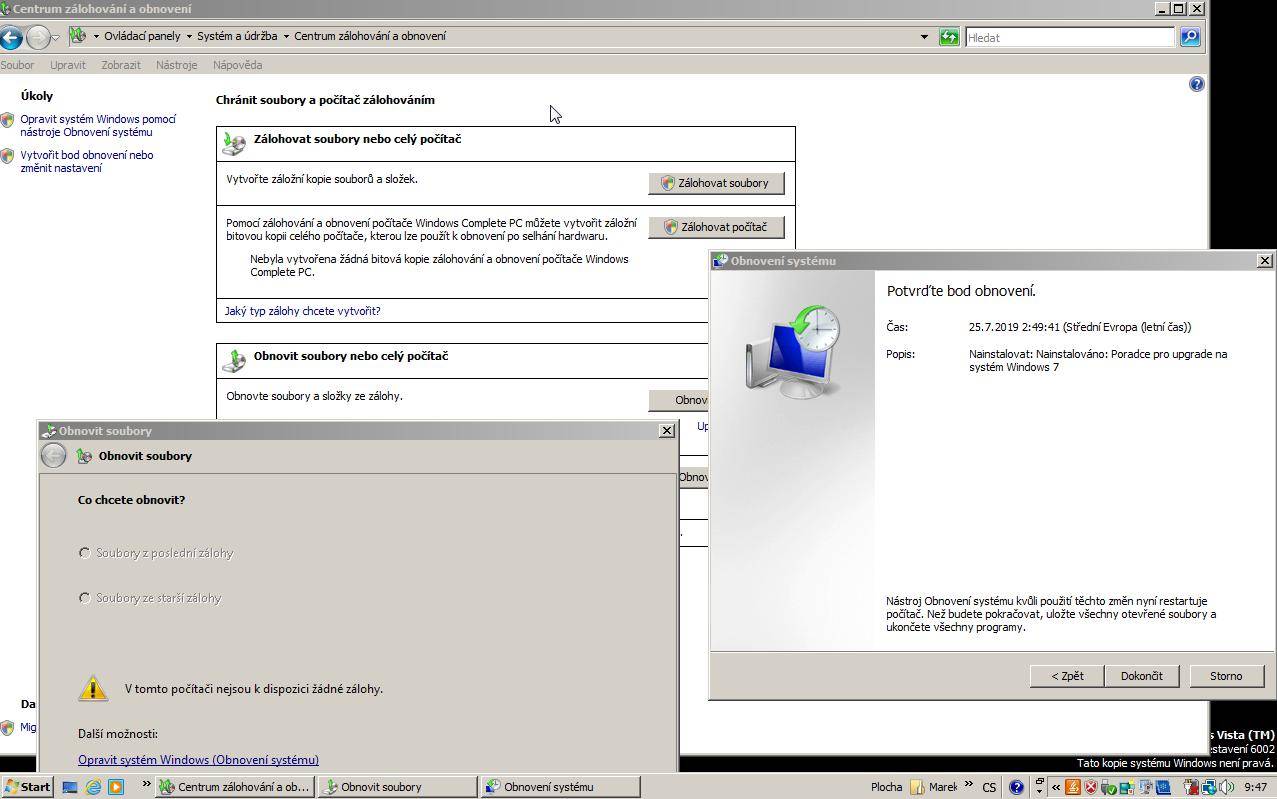
Task: Expand the address bar history dropdown
Action: tap(924, 37)
